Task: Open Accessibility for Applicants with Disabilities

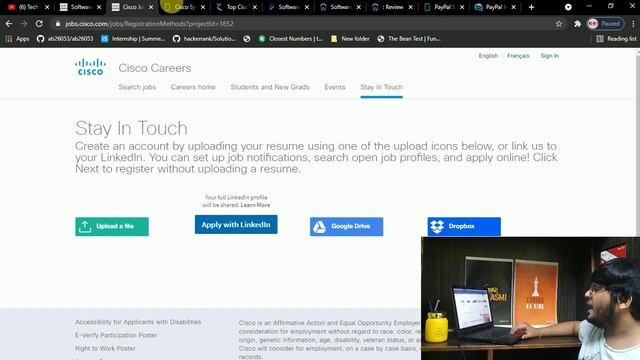Action: [138, 322]
